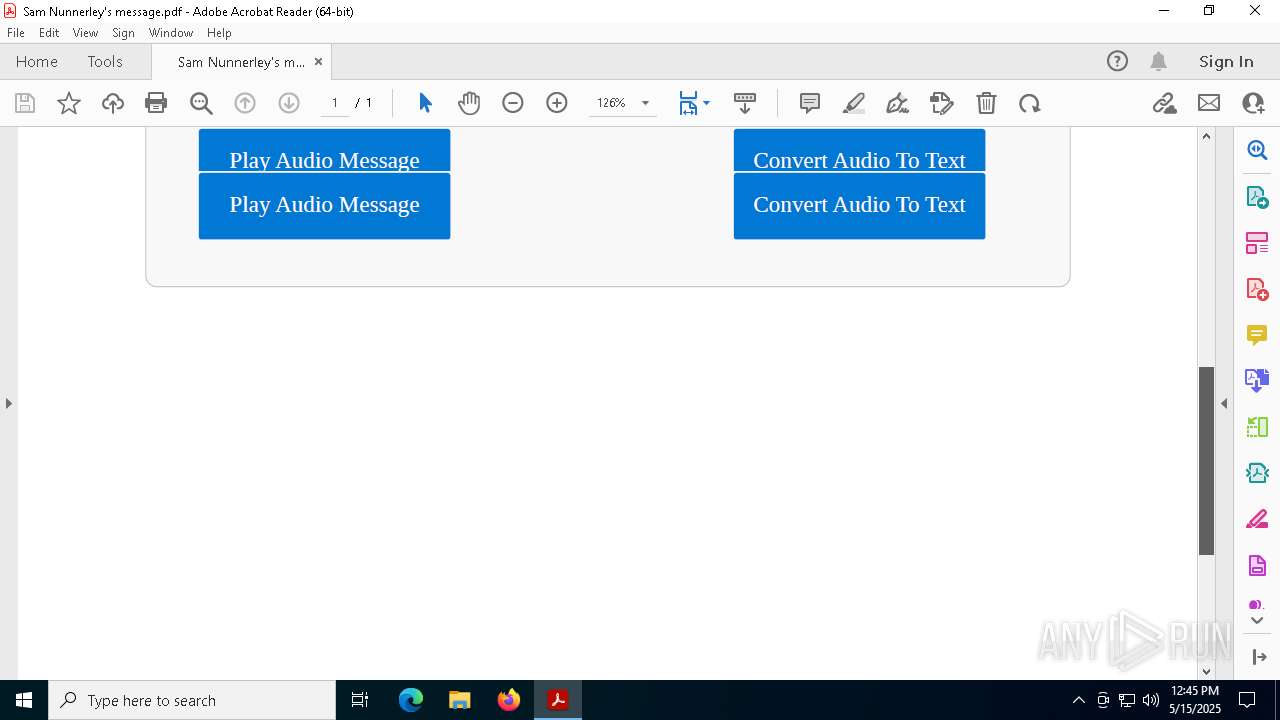
Task: Show more tools with the sidebar chevron
Action: [x=1257, y=620]
